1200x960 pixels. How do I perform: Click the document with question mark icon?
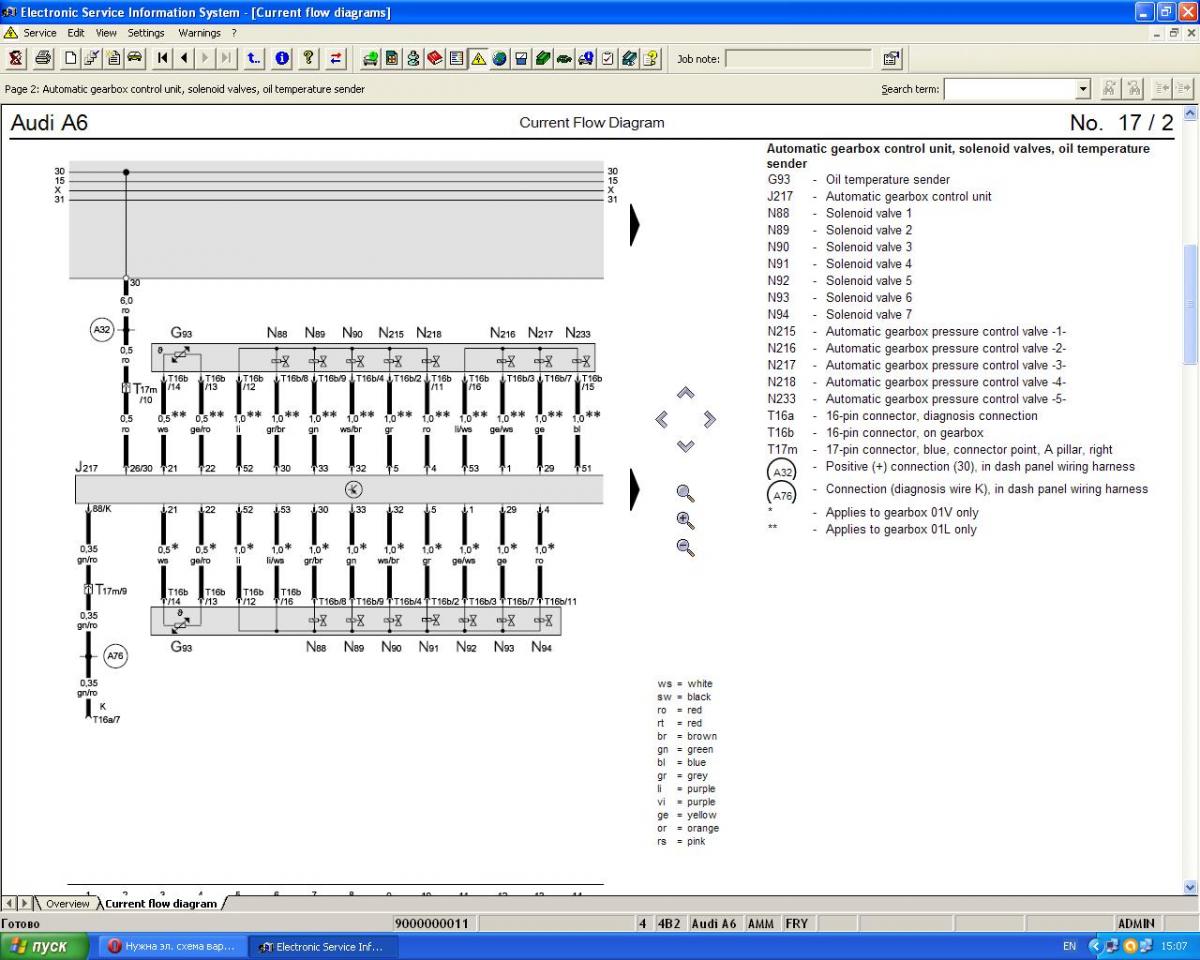click(x=651, y=58)
